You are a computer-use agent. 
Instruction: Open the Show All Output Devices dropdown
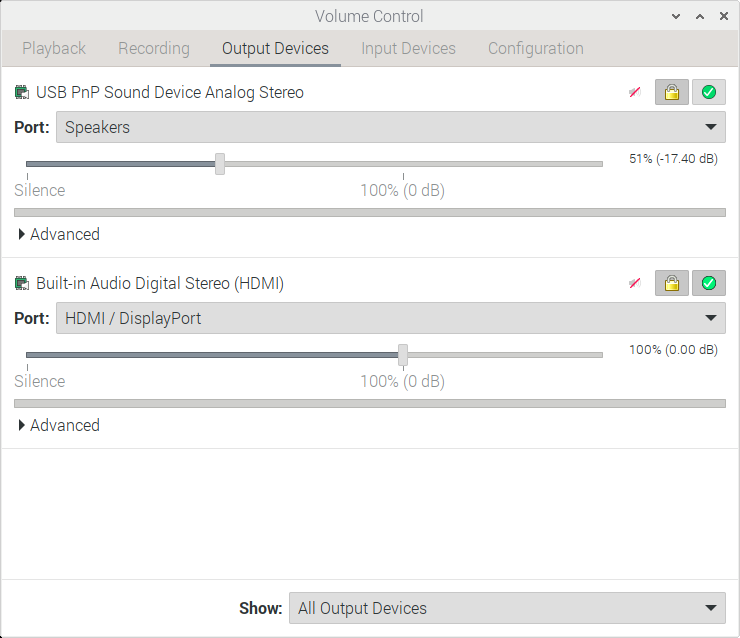click(x=506, y=608)
